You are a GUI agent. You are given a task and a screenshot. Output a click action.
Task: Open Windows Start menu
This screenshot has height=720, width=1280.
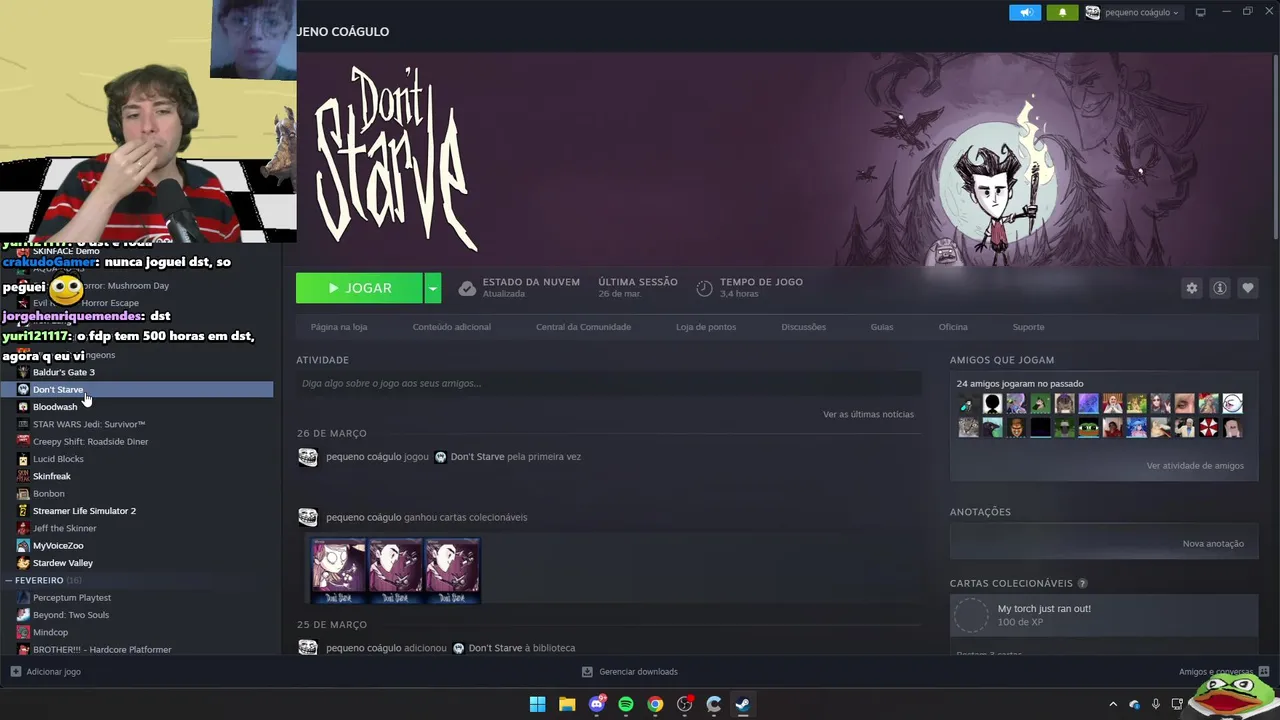[x=537, y=704]
